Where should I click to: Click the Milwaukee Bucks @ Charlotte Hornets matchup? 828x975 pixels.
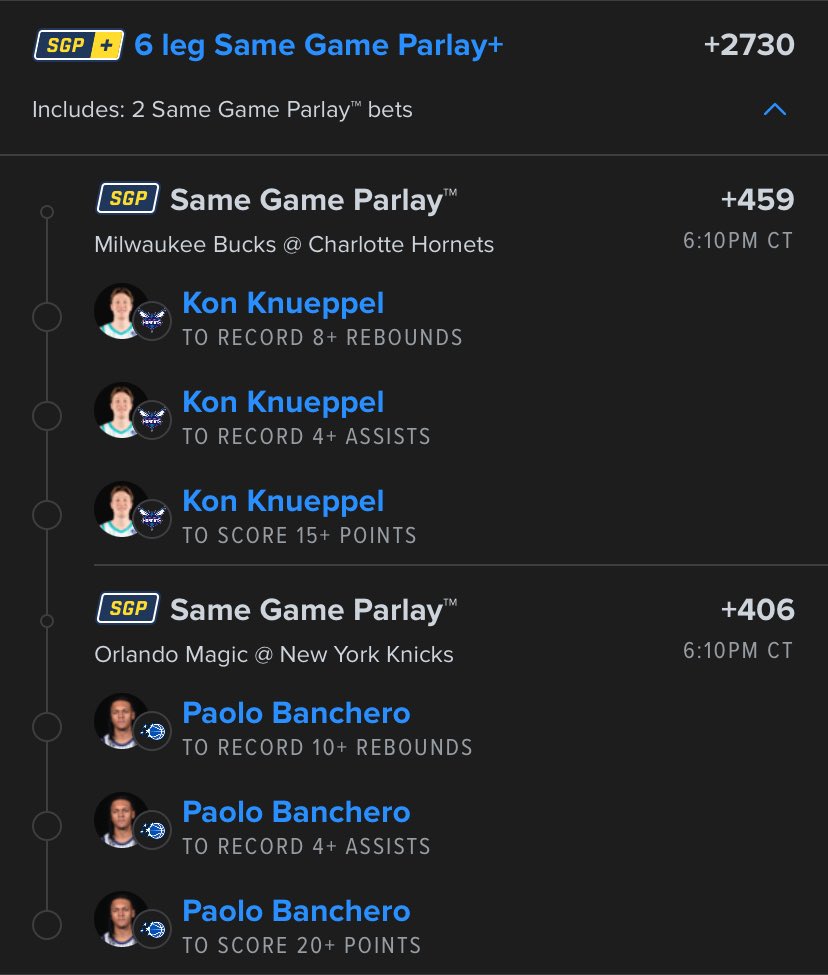[x=294, y=244]
